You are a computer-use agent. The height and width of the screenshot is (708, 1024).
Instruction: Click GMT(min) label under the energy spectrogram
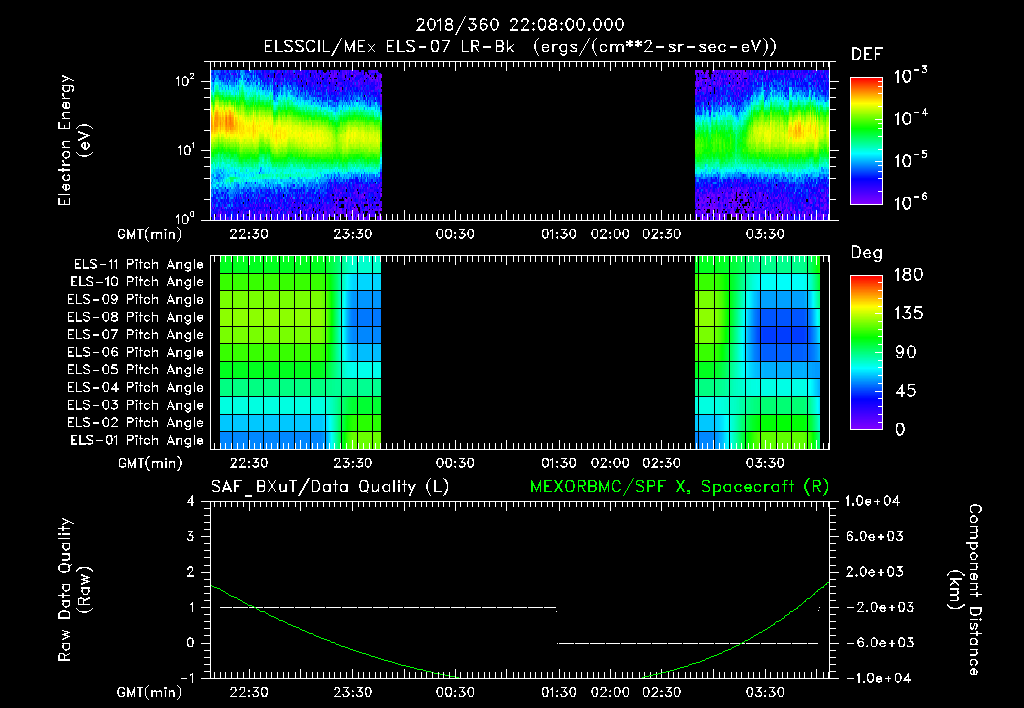click(x=150, y=234)
